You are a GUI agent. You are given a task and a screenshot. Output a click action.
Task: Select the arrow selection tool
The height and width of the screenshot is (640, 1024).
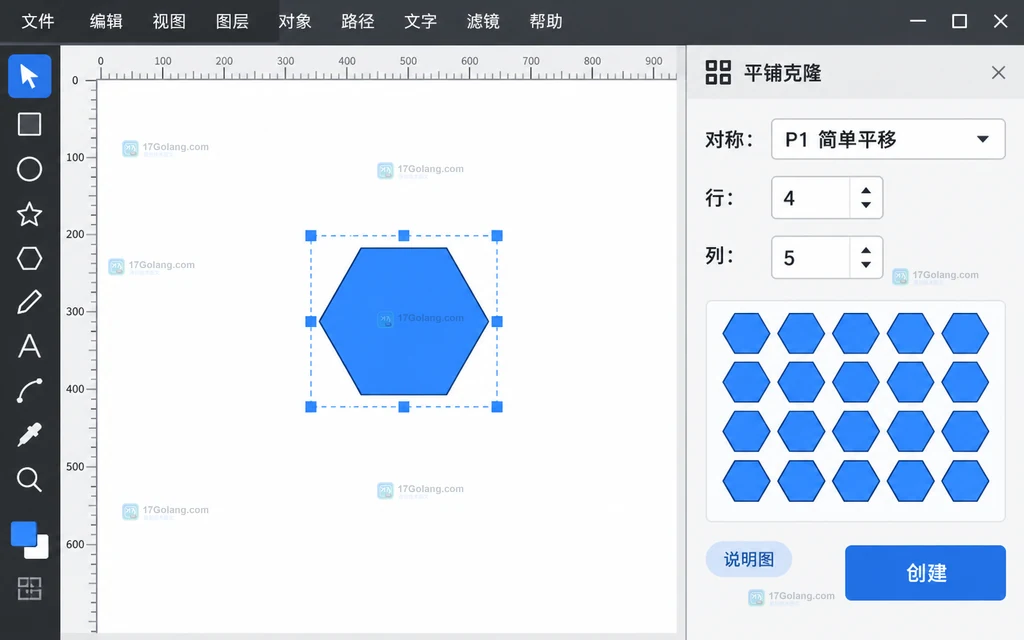[x=29, y=76]
